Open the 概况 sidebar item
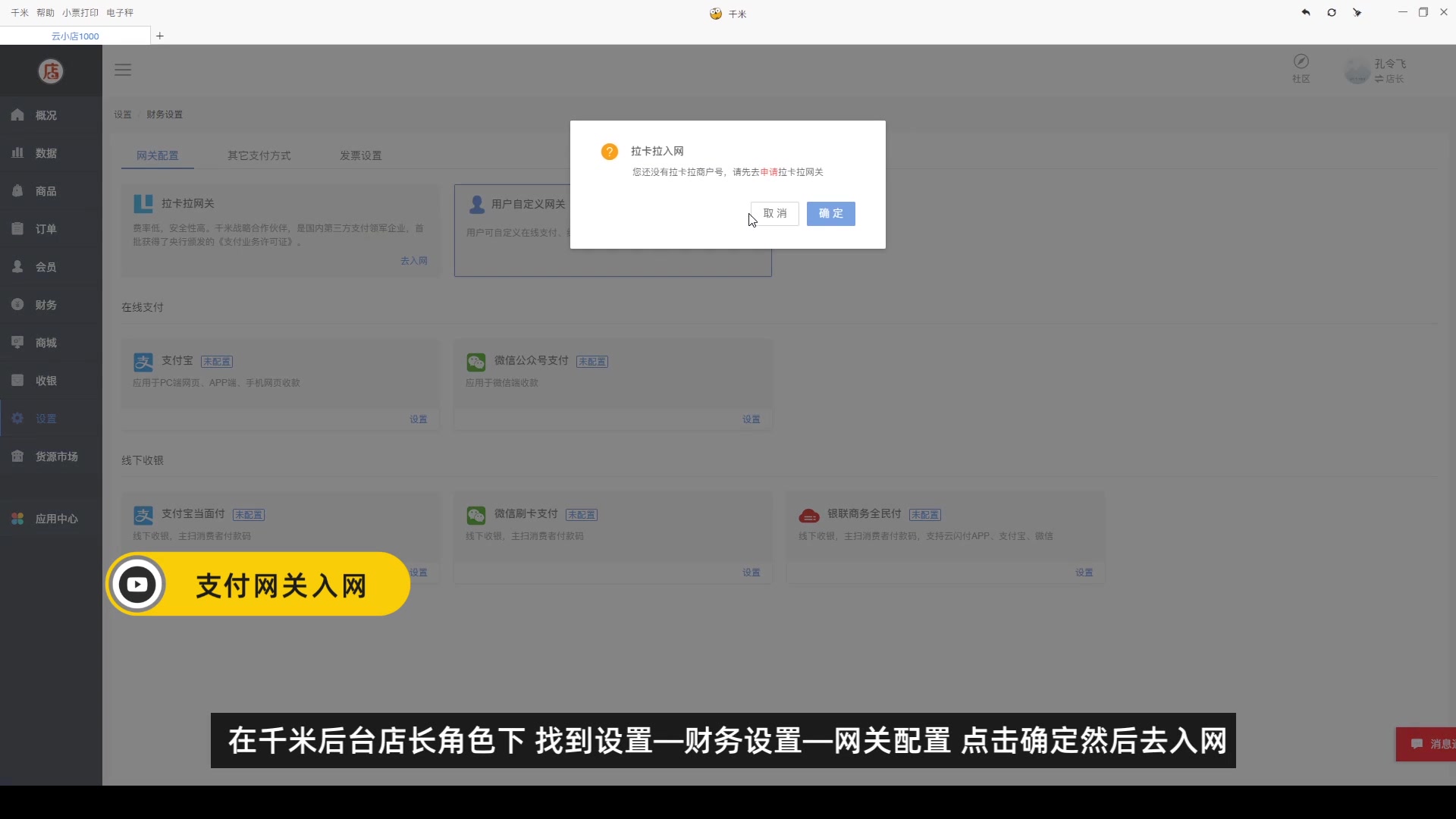 (51, 115)
